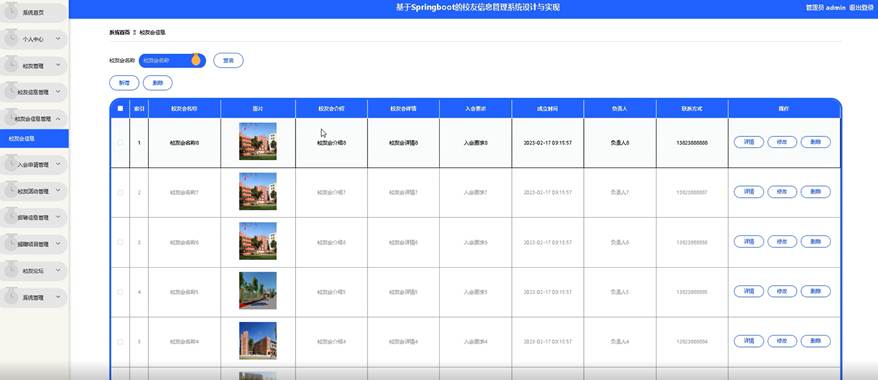Click the picture thumbnail in row 校友会名称6
The height and width of the screenshot is (380, 878).
point(258,241)
